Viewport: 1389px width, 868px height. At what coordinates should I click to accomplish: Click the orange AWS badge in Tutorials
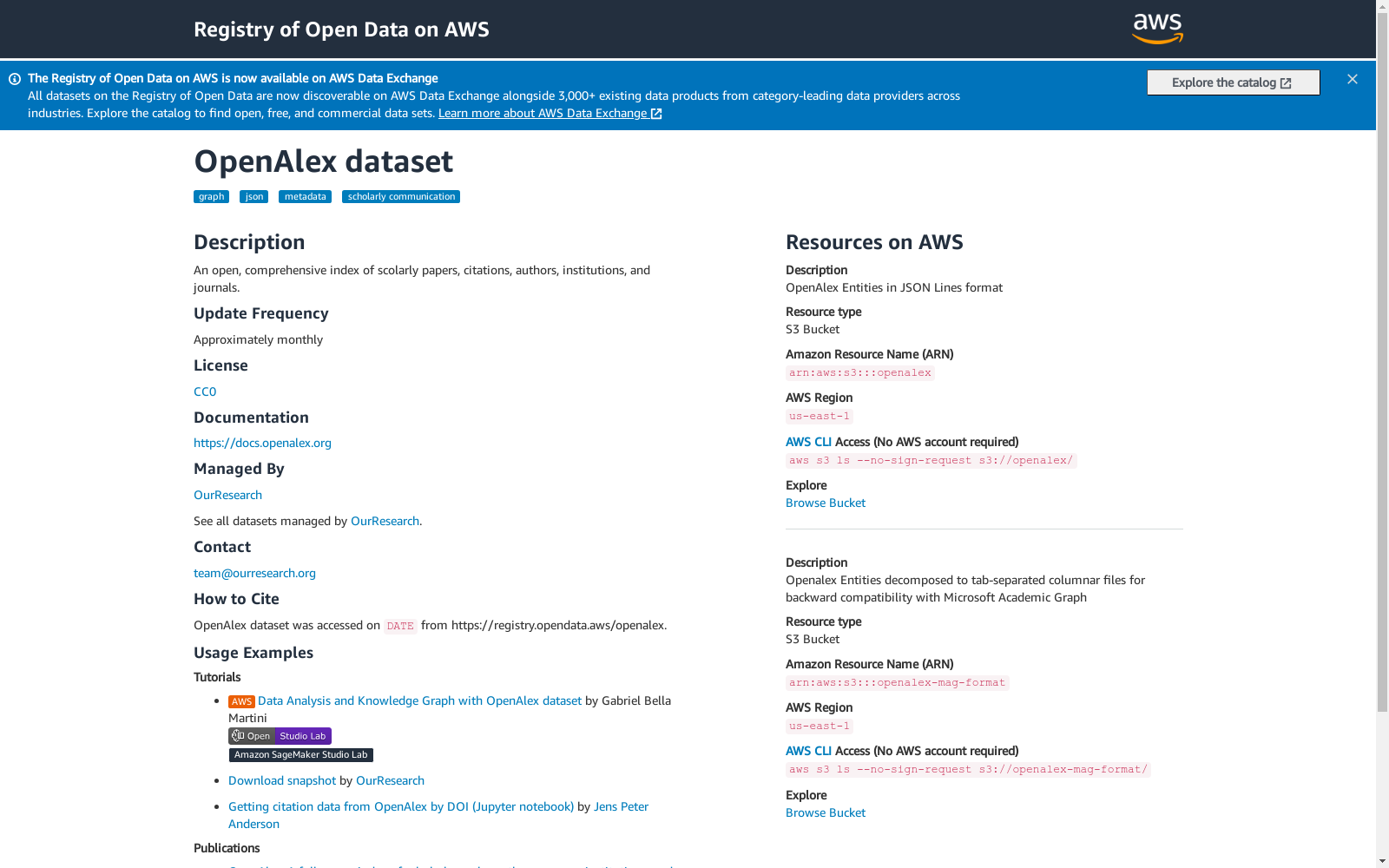[241, 701]
